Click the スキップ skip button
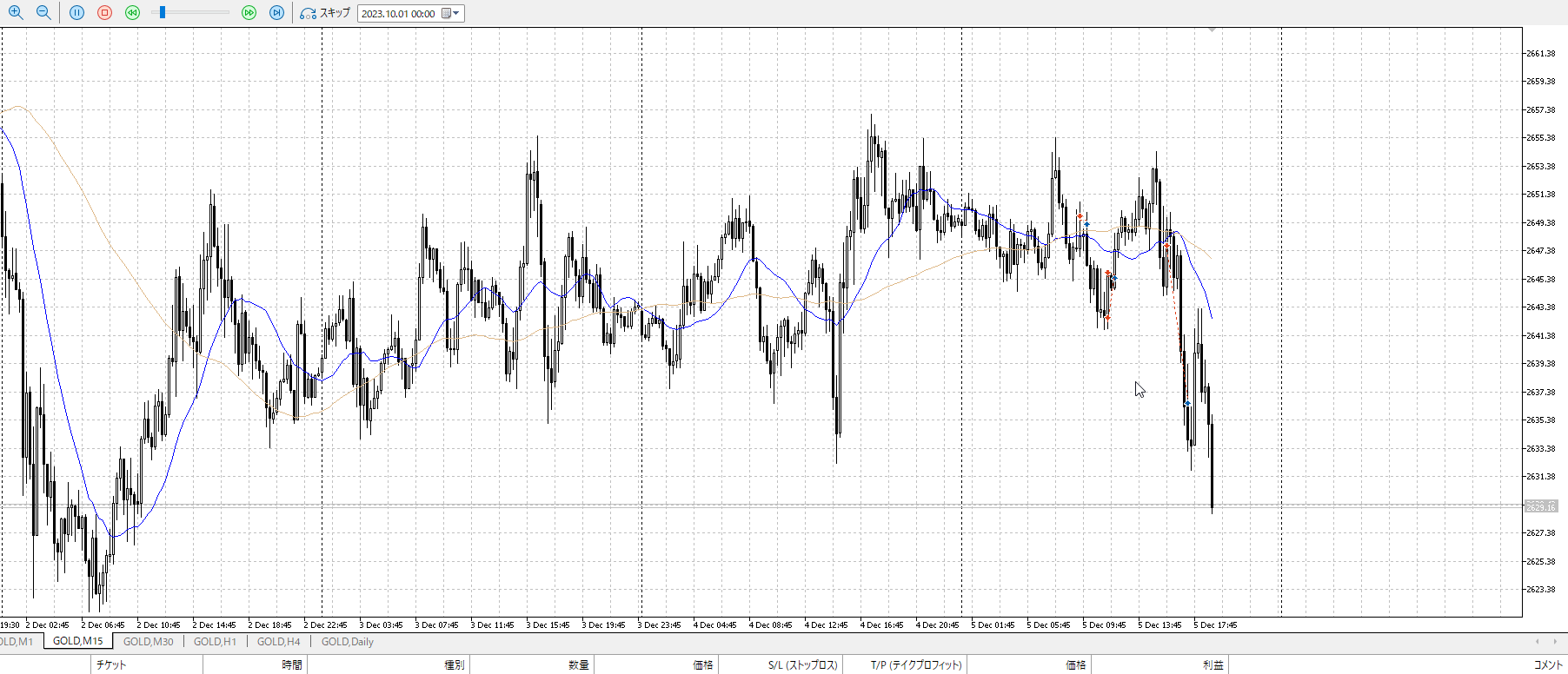This screenshot has height=674, width=1568. coord(325,13)
